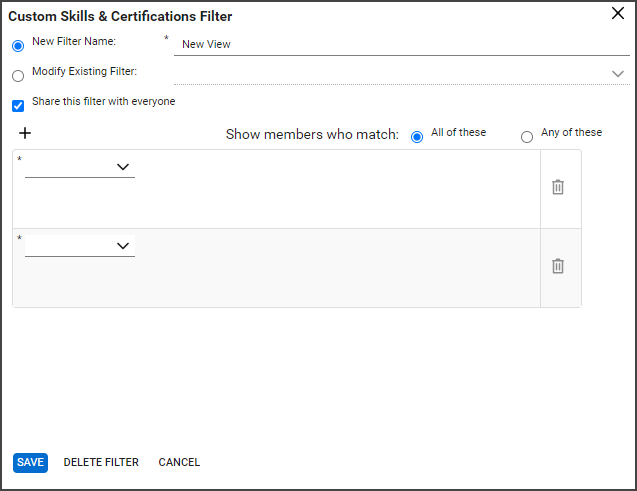Click the plus icon to add criteria
Image resolution: width=637 pixels, height=491 pixels.
[25, 133]
